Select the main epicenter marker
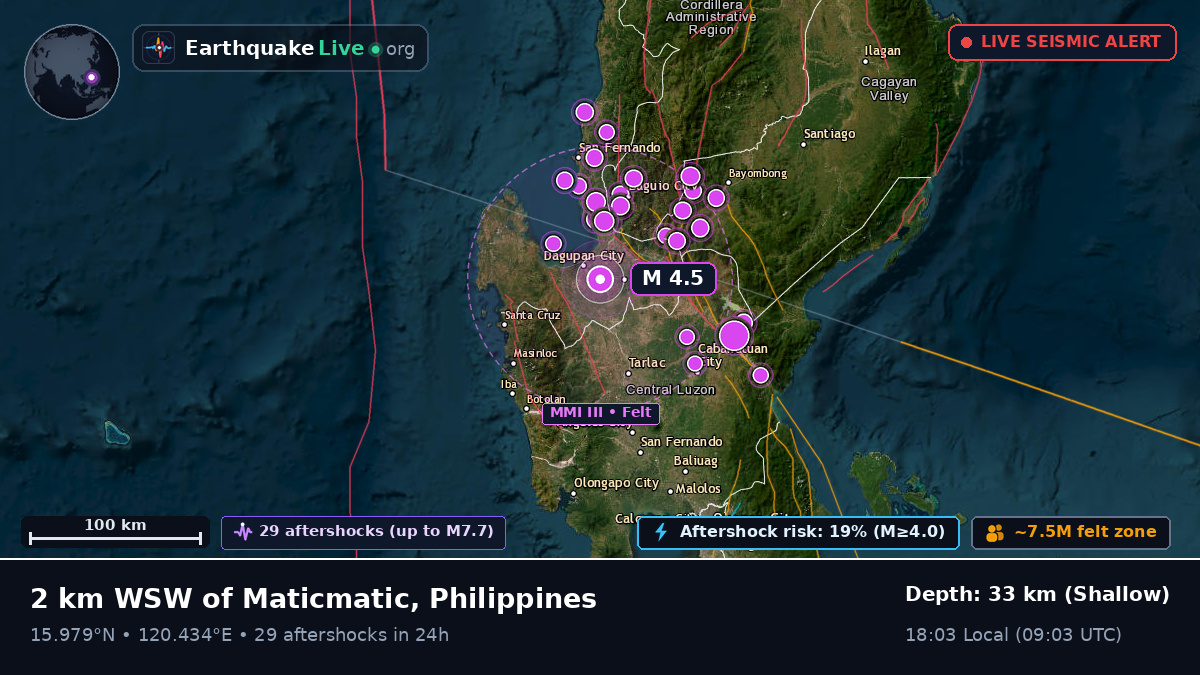Viewport: 1200px width, 675px height. point(600,279)
